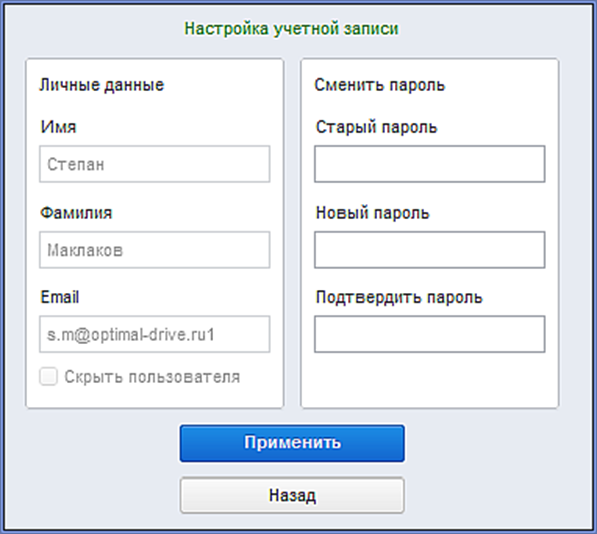Click the Скрыть пользователя label text
Viewport: 597px width, 534px height.
pyautogui.click(x=152, y=377)
